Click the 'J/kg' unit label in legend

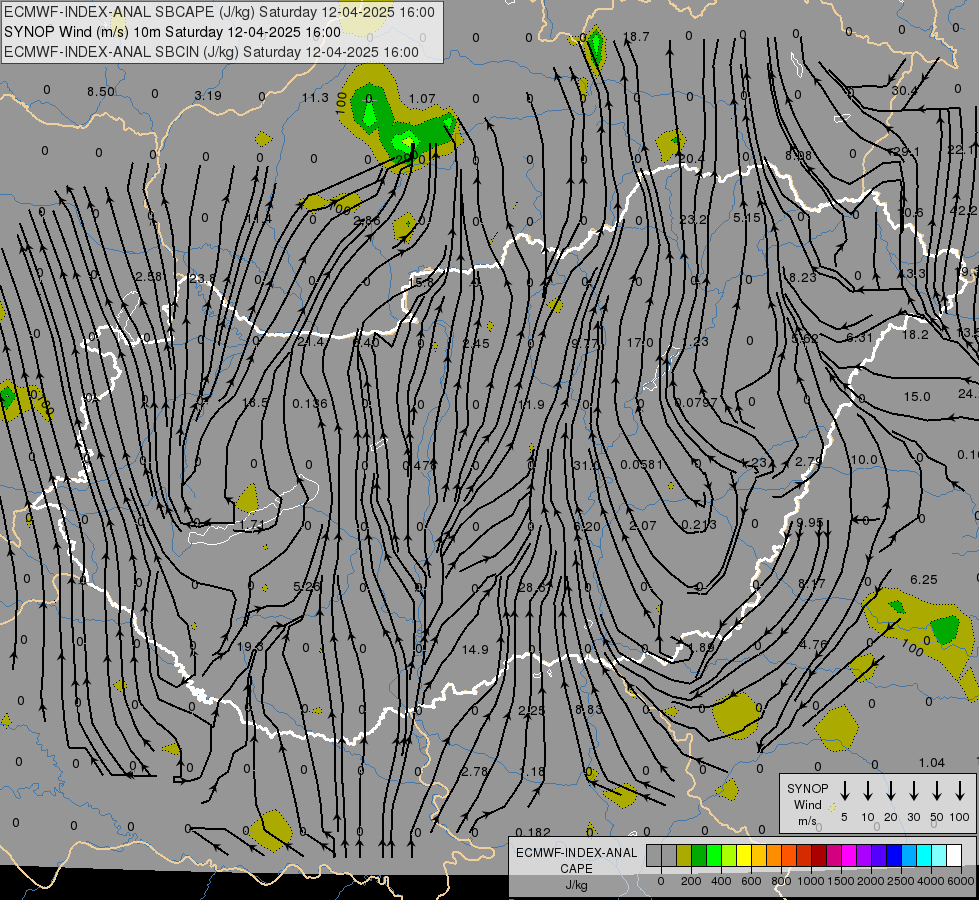pos(576,885)
